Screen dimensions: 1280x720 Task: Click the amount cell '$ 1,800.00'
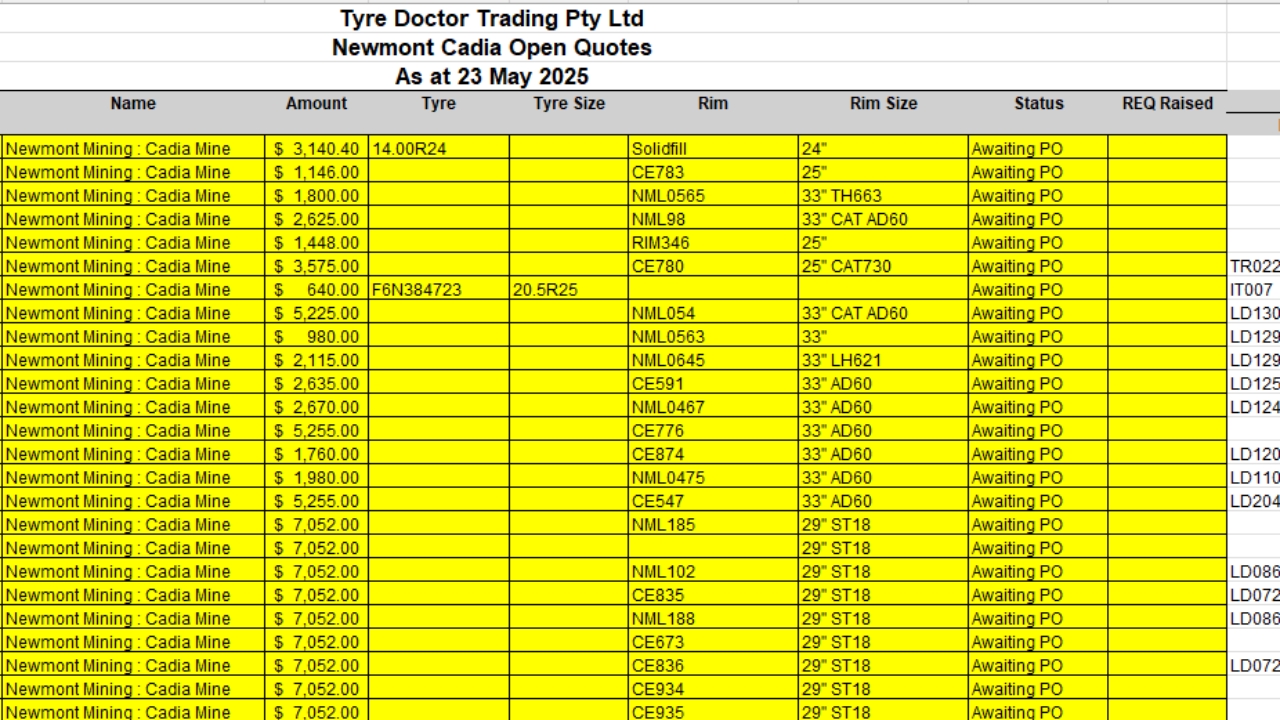tap(317, 196)
